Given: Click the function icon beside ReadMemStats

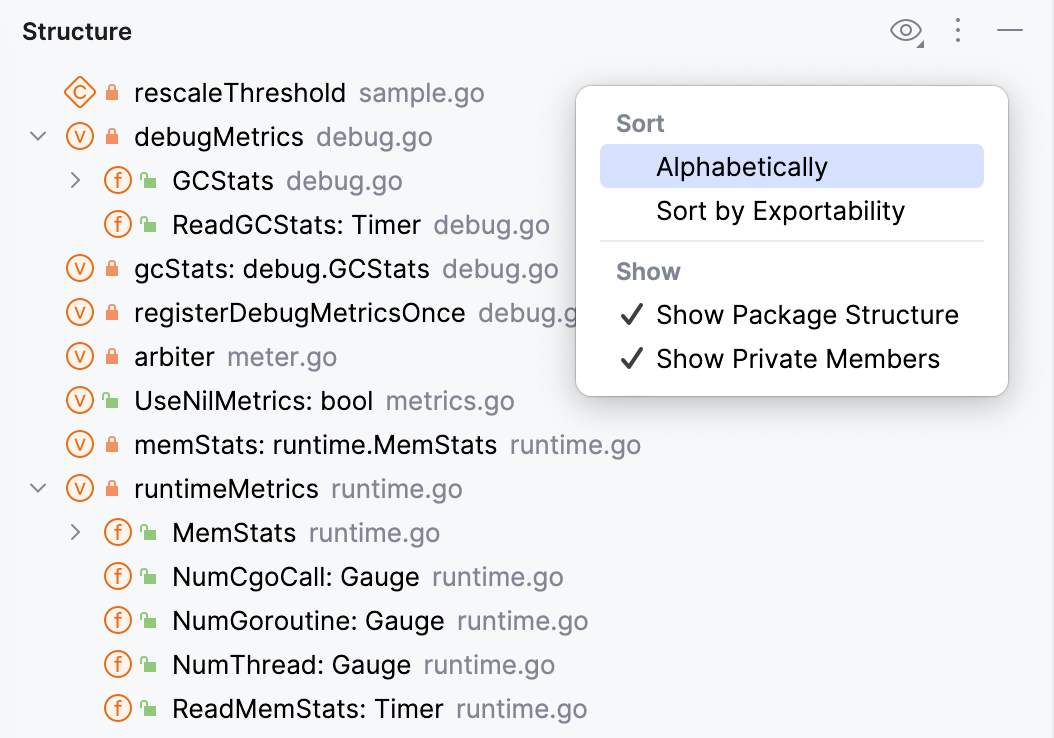Looking at the screenshot, I should coord(117,709).
